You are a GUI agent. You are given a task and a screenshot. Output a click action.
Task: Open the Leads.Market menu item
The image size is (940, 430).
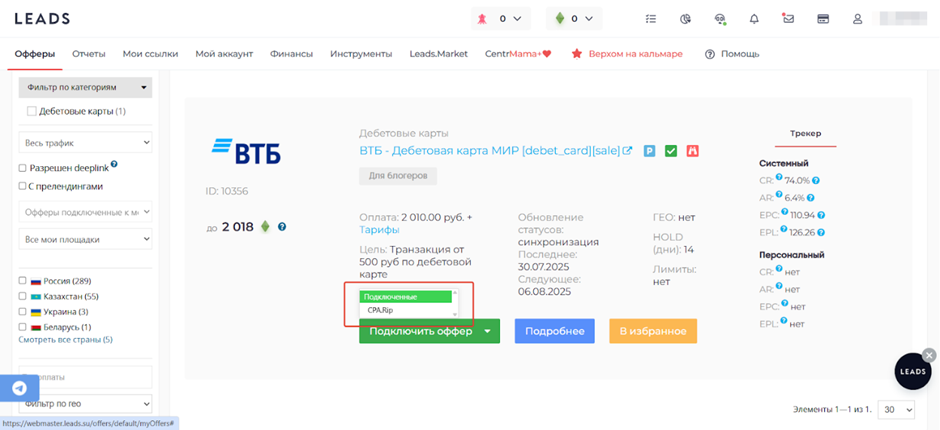[438, 54]
